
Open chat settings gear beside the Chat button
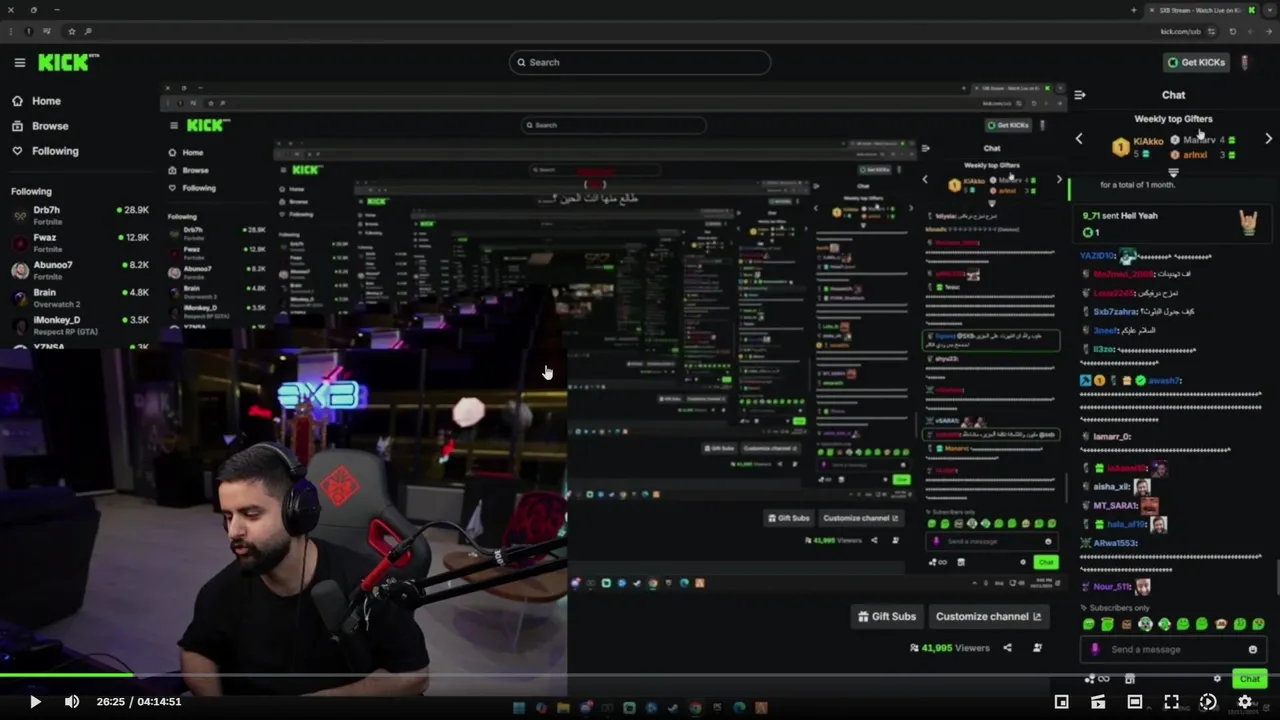[x=1217, y=679]
